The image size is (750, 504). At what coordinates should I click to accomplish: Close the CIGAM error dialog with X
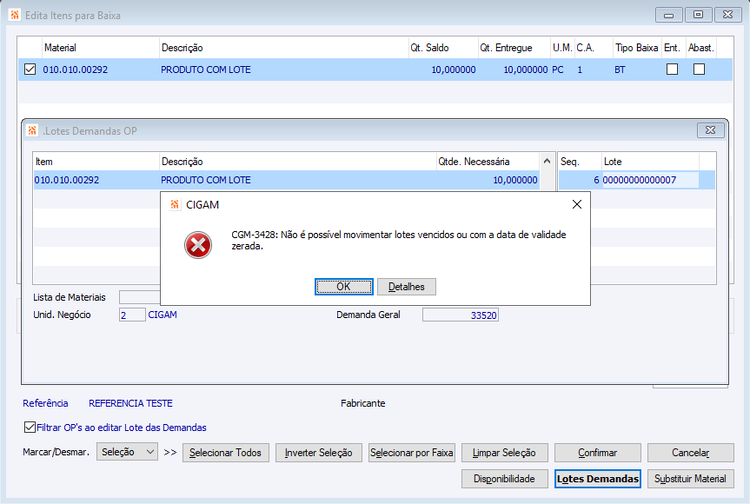pos(577,204)
